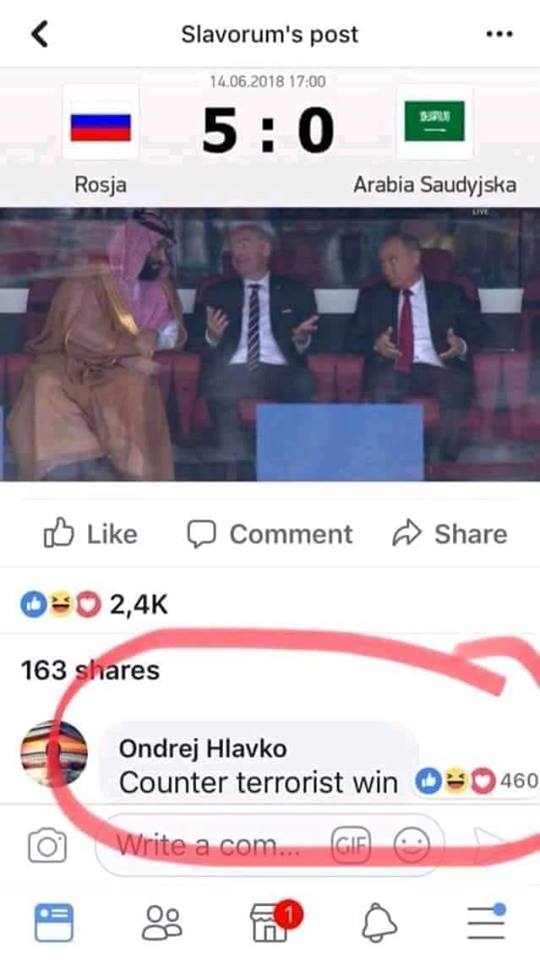The image size is (540, 960).
Task: View the 460 reactions on the comment
Action: click(x=477, y=781)
